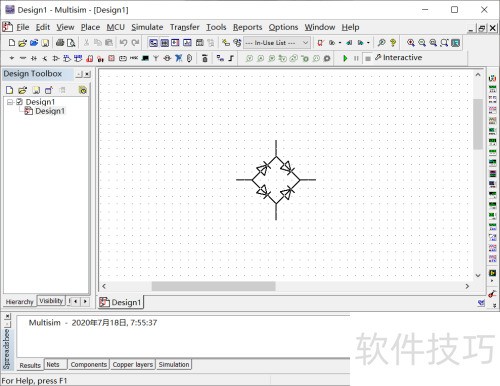Image resolution: width=500 pixels, height=386 pixels.
Task: Open the File menu
Action: point(22,27)
